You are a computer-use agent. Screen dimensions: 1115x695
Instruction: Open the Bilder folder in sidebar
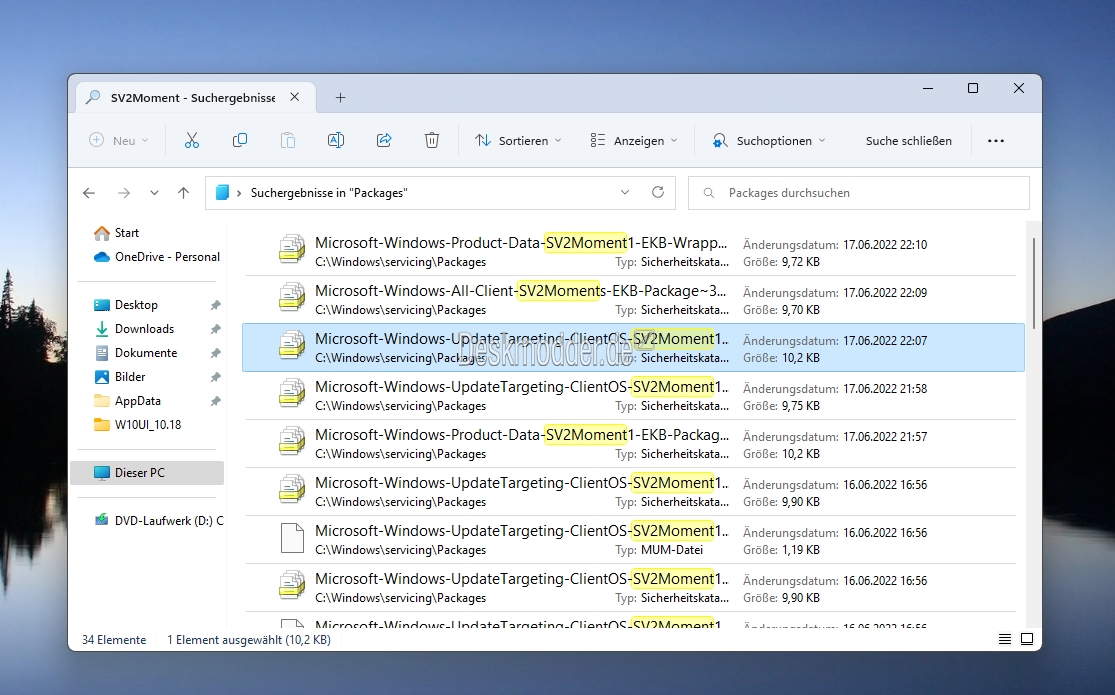point(130,377)
